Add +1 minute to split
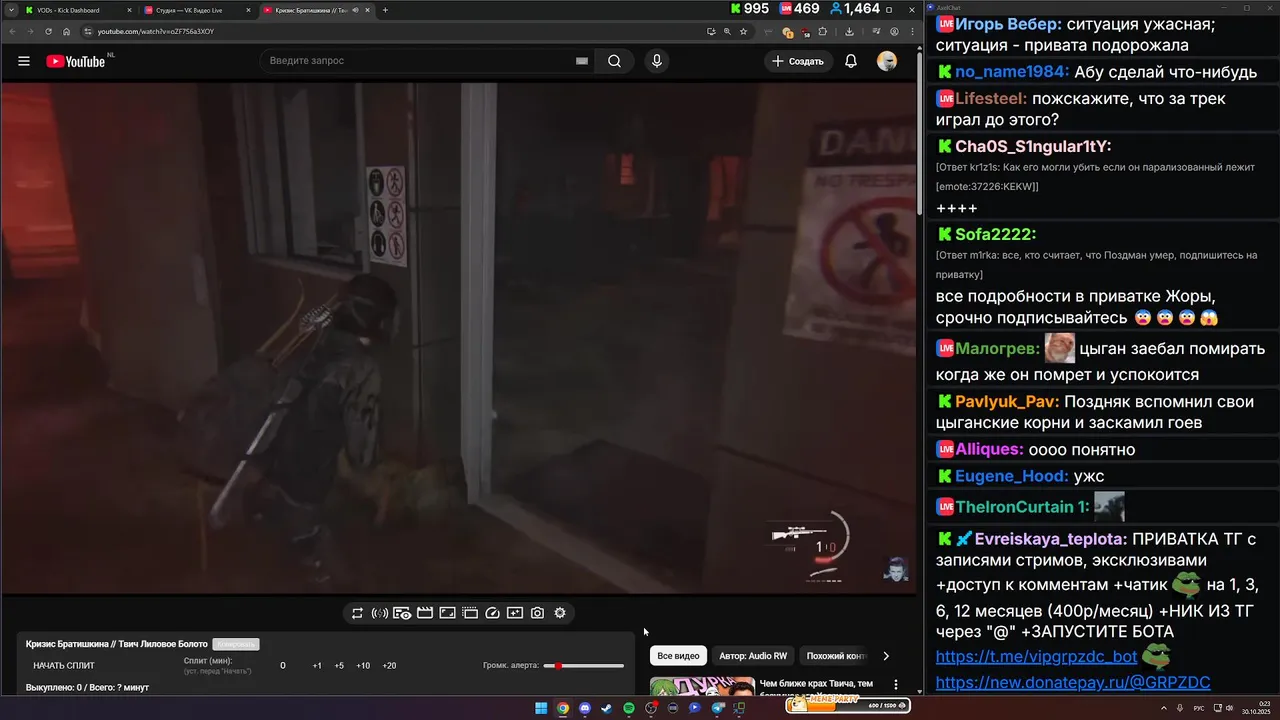 pos(317,666)
